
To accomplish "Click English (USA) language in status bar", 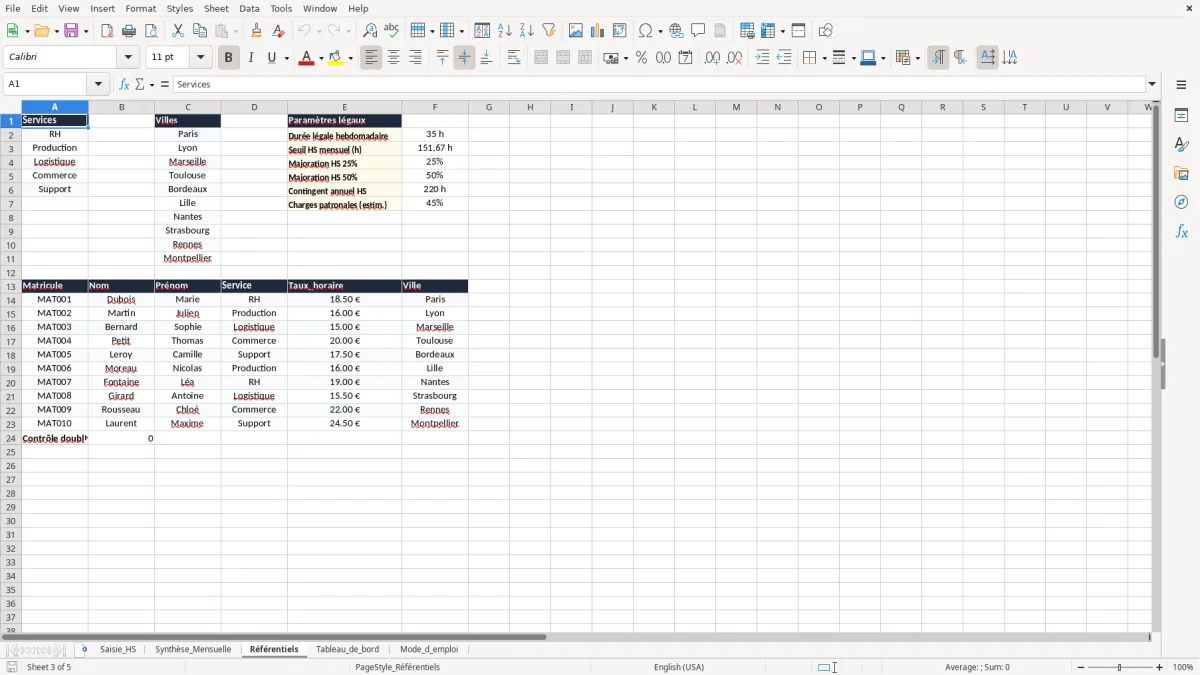I will [679, 667].
